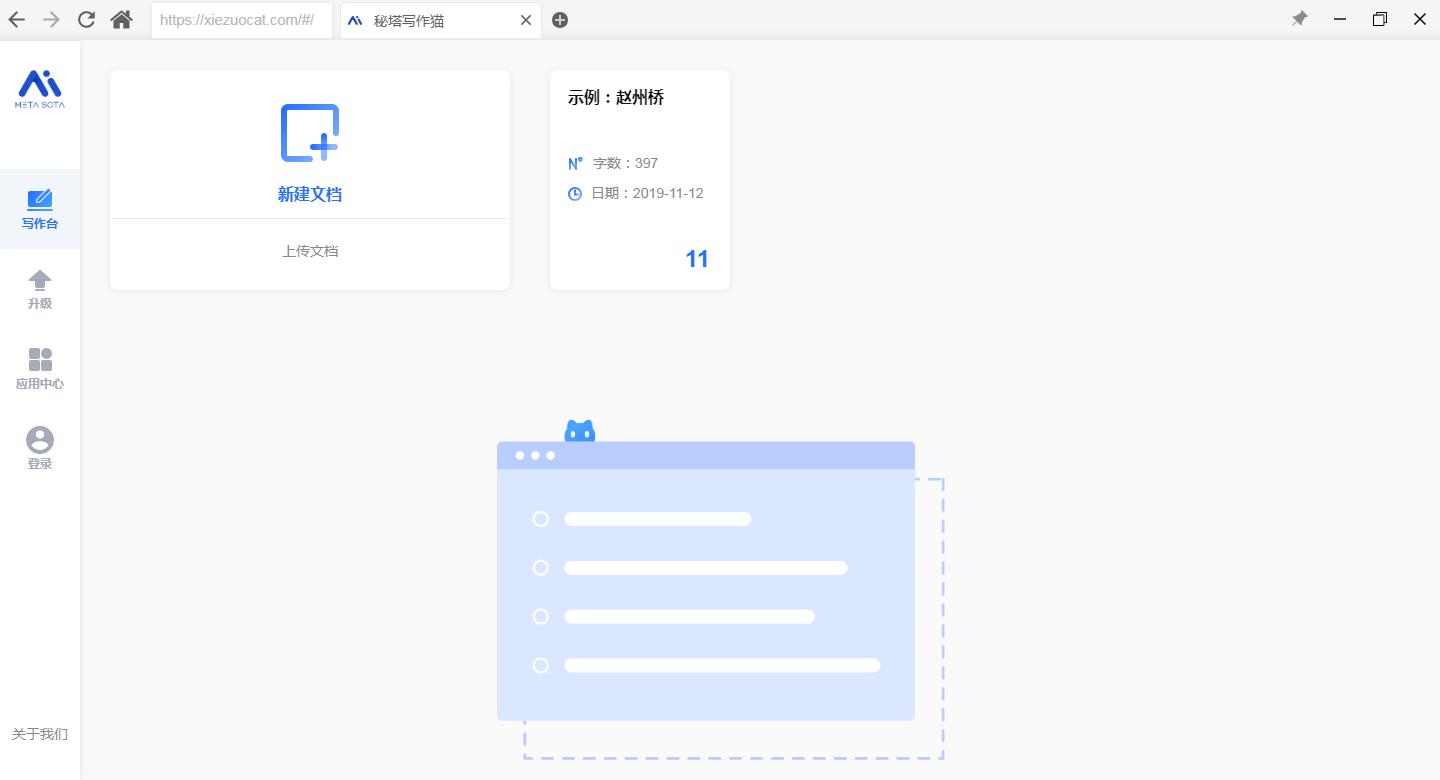Close the 秘塔写作猫 tab
1440x780 pixels.
coord(526,19)
